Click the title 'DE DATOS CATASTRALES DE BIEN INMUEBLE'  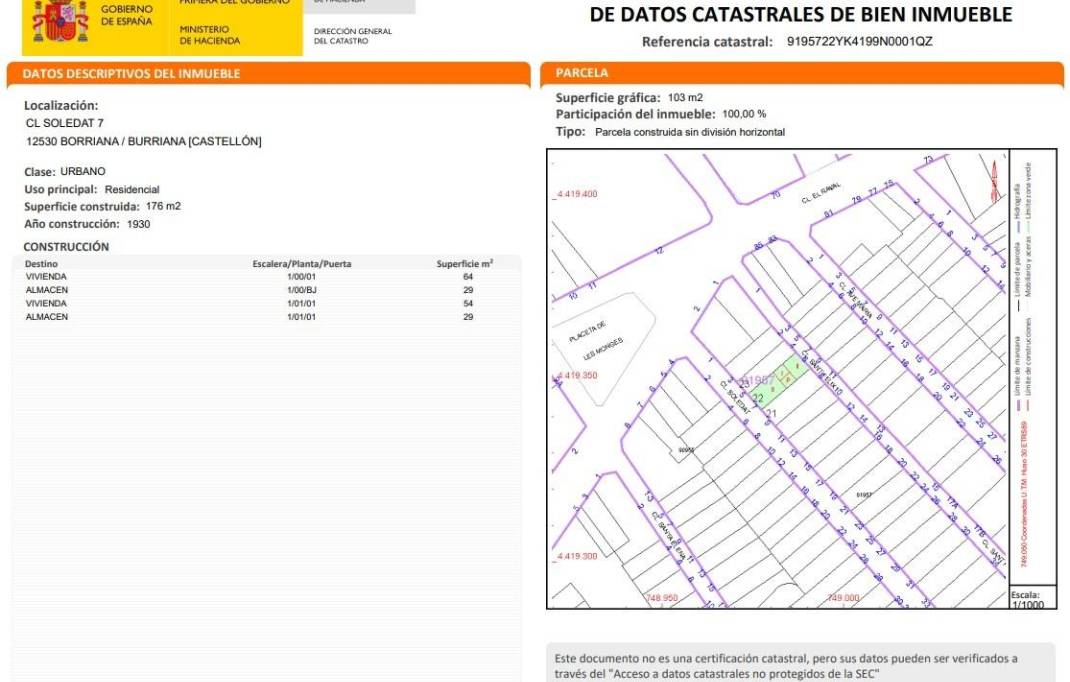click(x=800, y=14)
